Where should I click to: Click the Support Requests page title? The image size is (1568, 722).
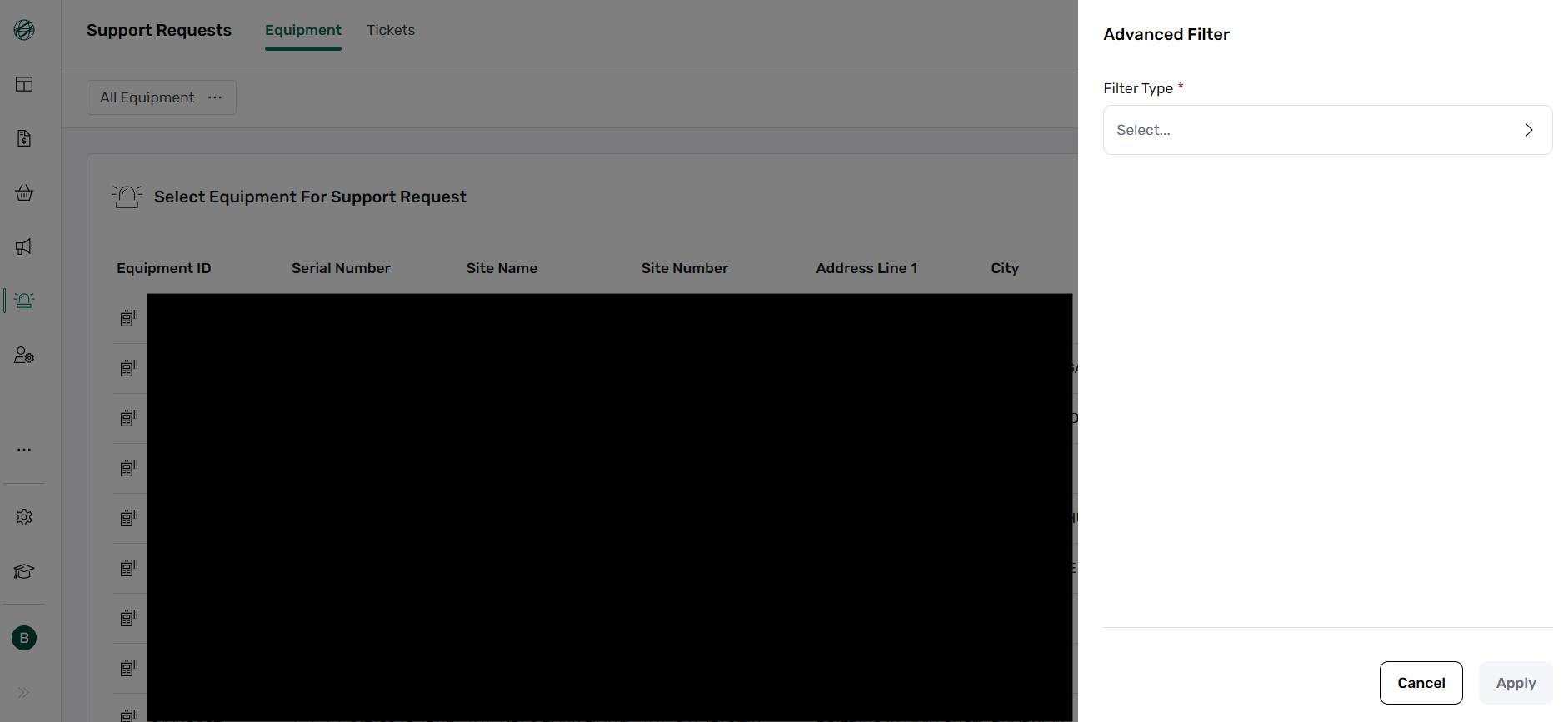point(159,30)
